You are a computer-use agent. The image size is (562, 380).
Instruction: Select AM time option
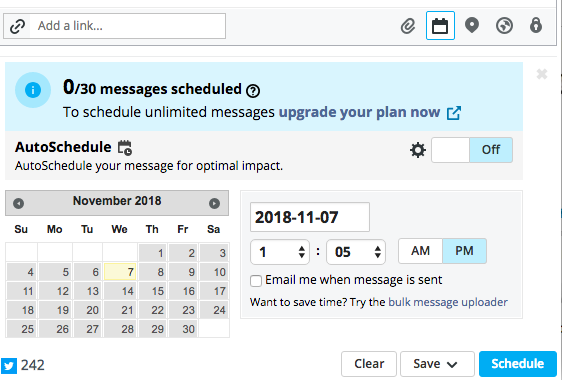420,251
